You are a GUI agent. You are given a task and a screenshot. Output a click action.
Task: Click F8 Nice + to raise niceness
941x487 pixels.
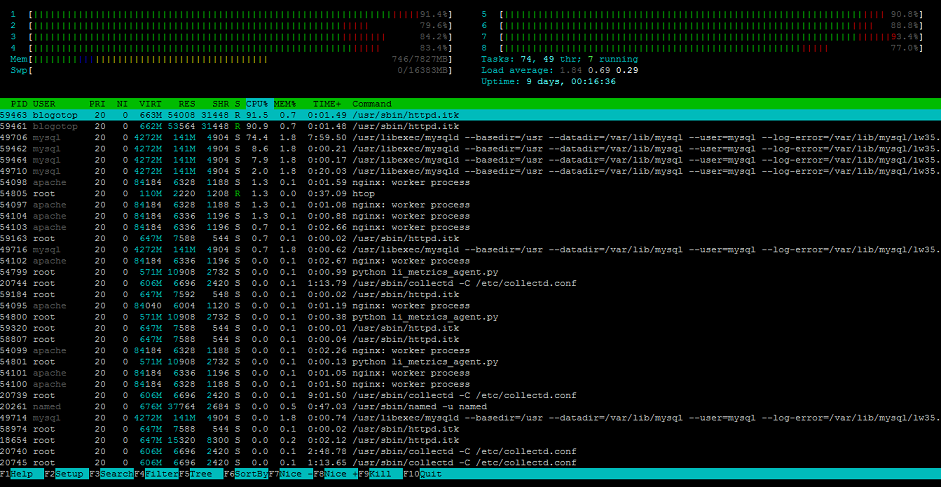coord(335,474)
